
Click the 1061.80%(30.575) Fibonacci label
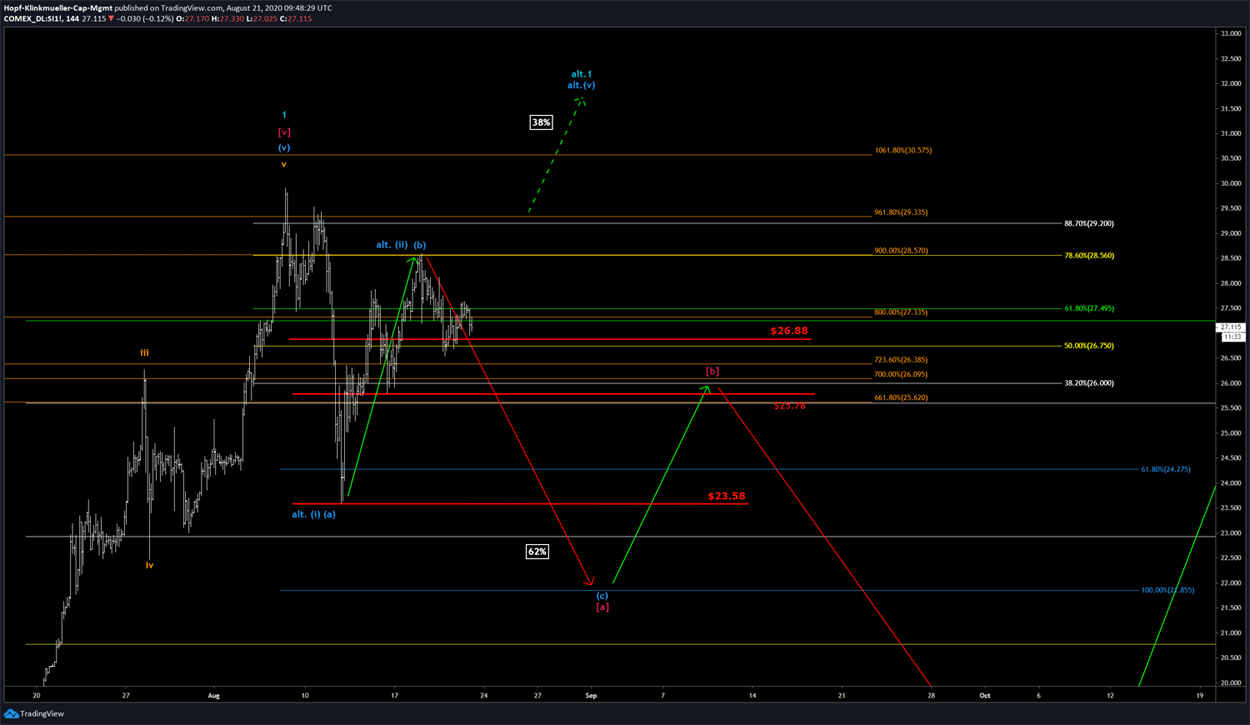[903, 150]
